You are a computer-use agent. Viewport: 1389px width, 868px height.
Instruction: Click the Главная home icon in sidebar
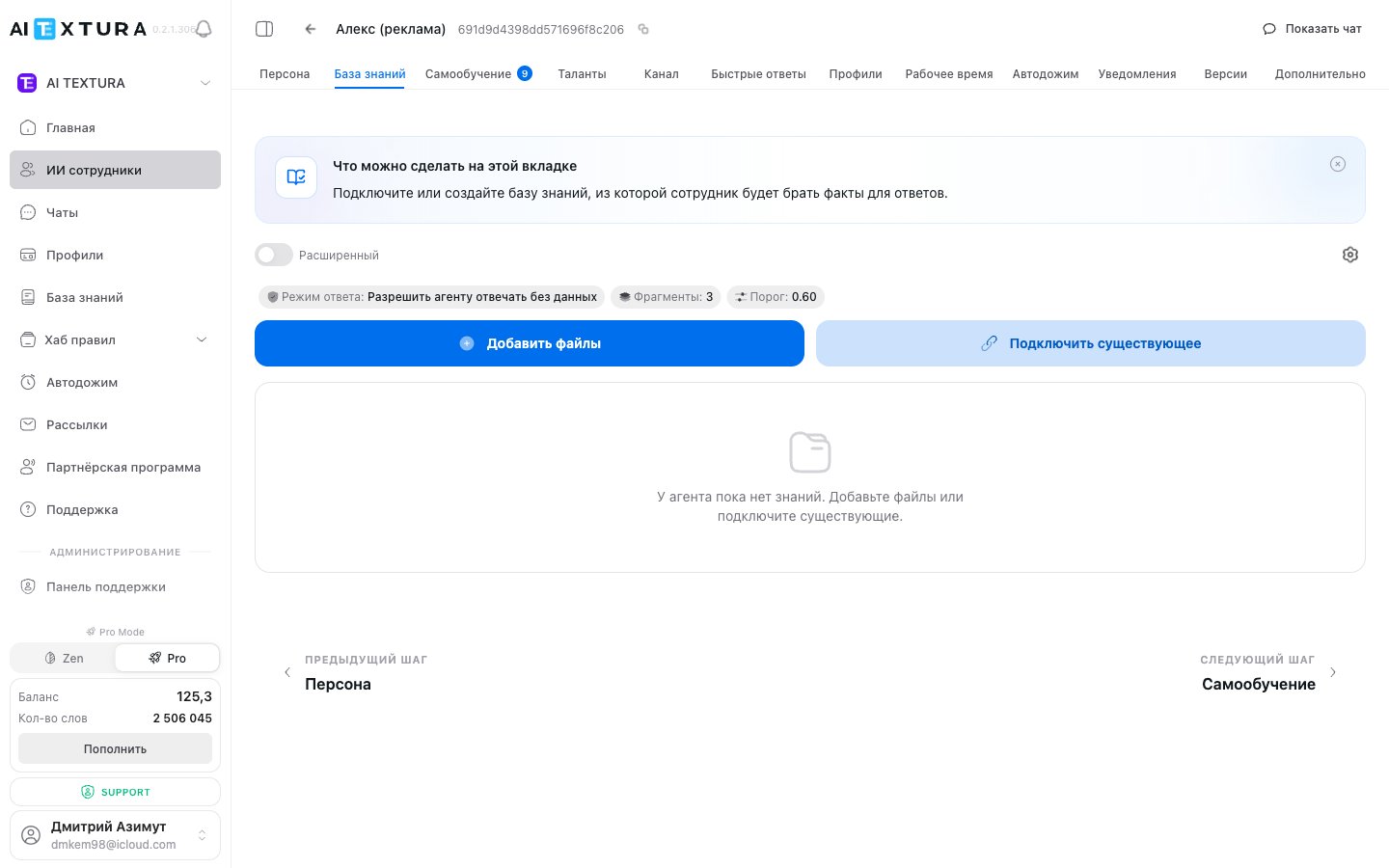pos(28,127)
